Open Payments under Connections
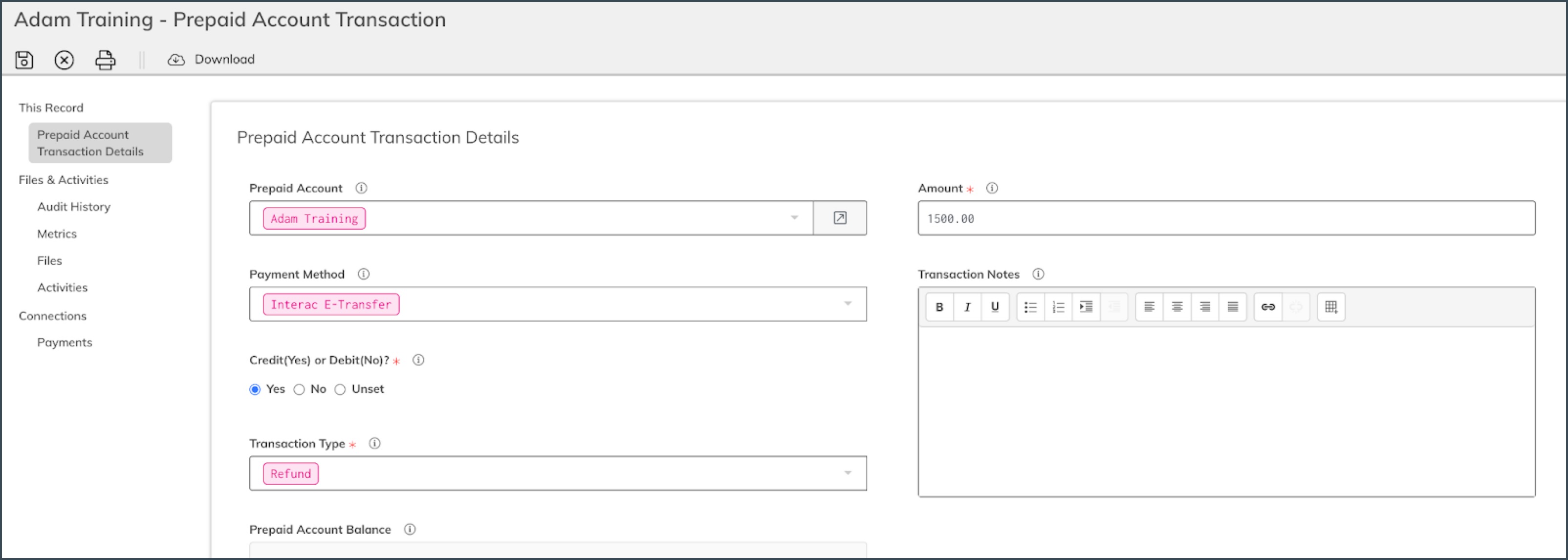Image resolution: width=1568 pixels, height=560 pixels. tap(65, 342)
